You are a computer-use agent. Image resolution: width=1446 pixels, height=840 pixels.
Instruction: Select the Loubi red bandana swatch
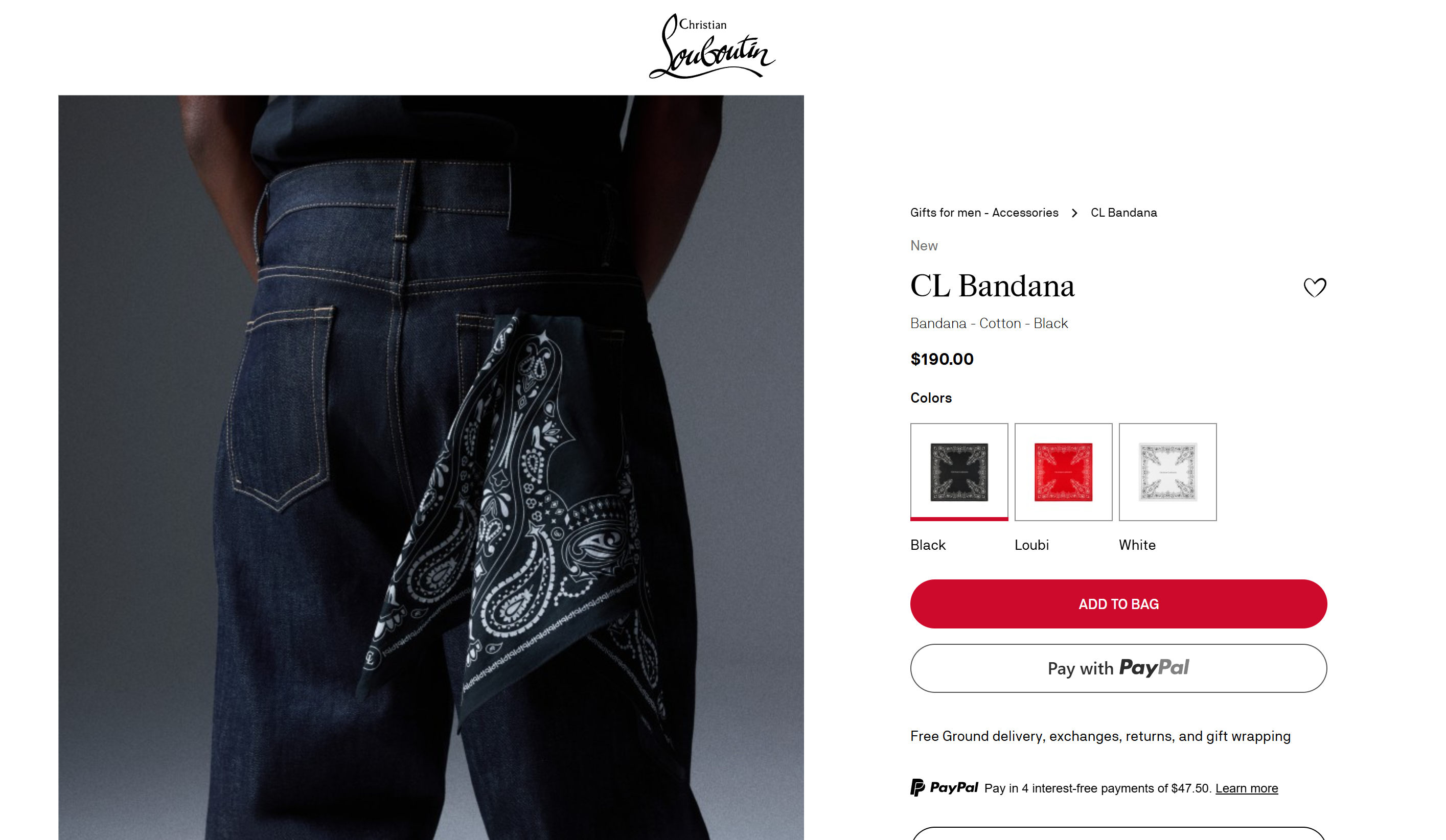(x=1063, y=472)
